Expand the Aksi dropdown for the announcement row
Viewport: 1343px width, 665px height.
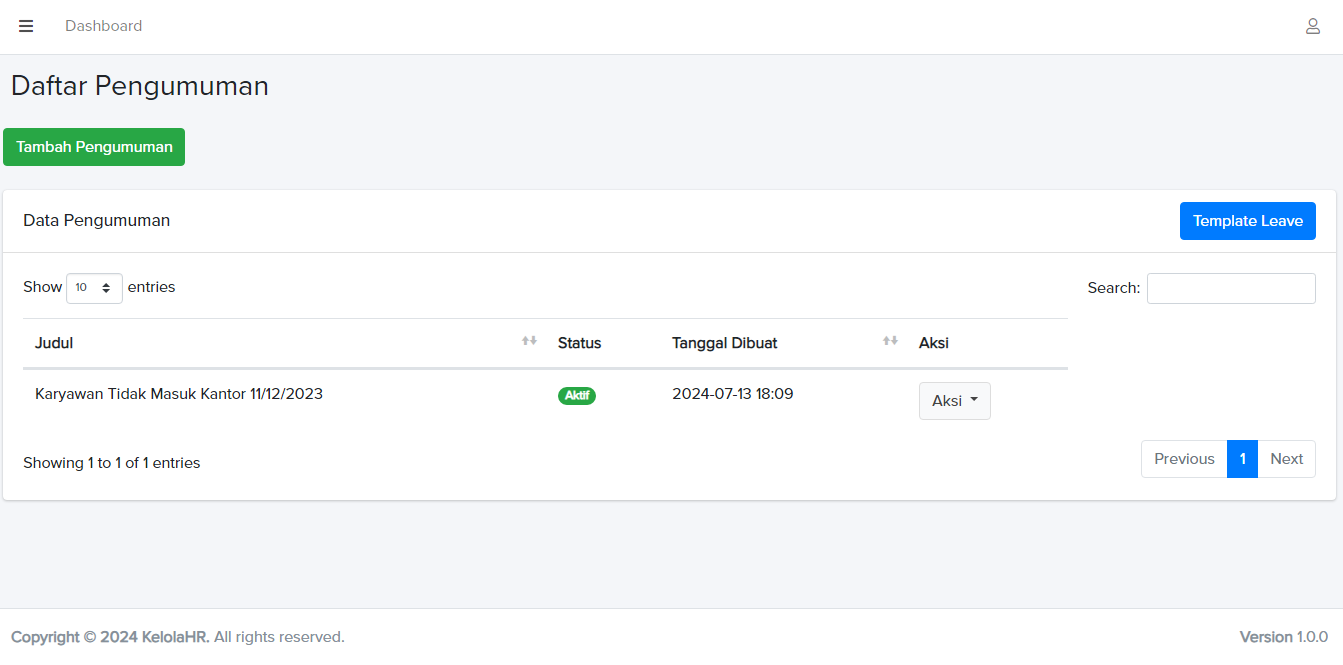(x=954, y=401)
